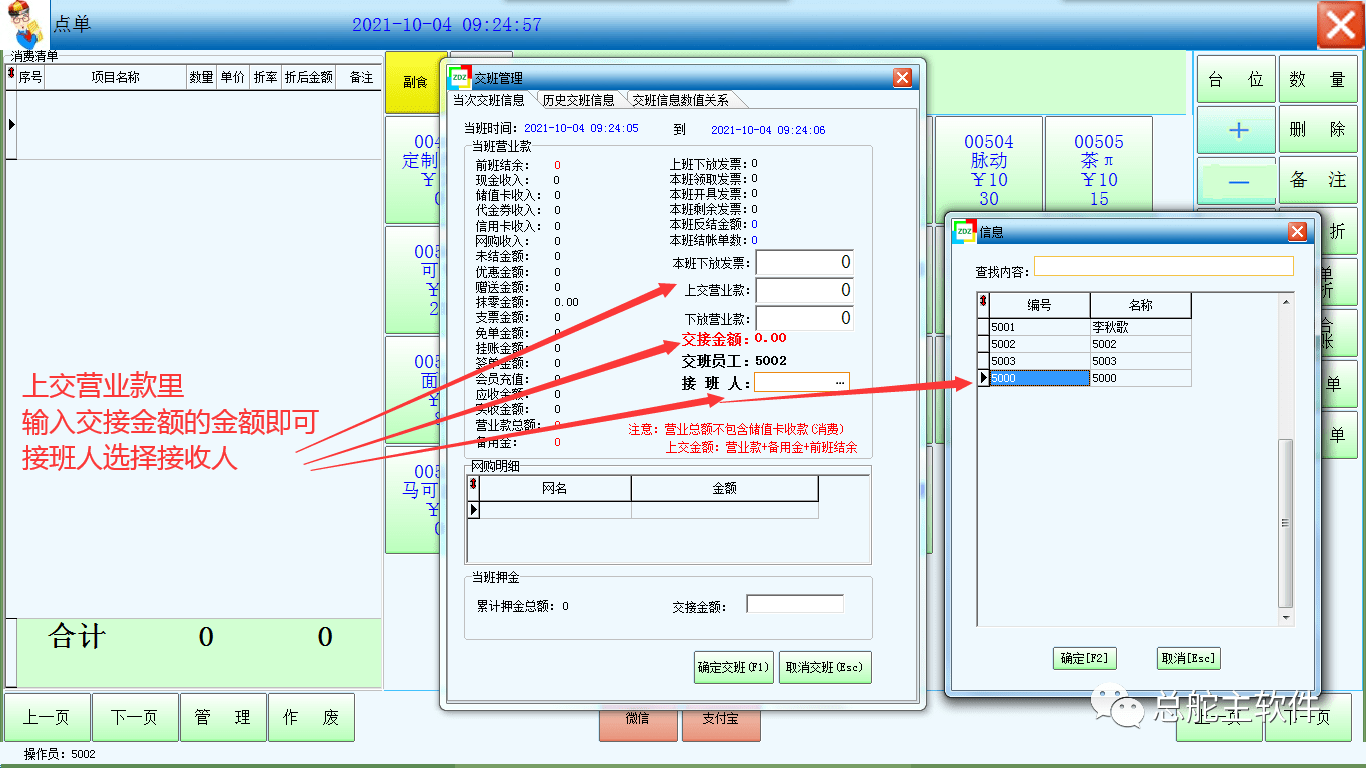Click the 信息 list scrollbar thumb
The image size is (1366, 768).
point(1286,523)
